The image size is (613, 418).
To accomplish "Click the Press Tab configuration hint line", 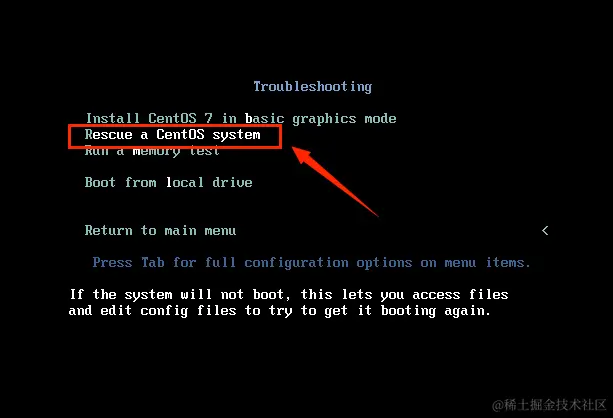I will pyautogui.click(x=311, y=263).
